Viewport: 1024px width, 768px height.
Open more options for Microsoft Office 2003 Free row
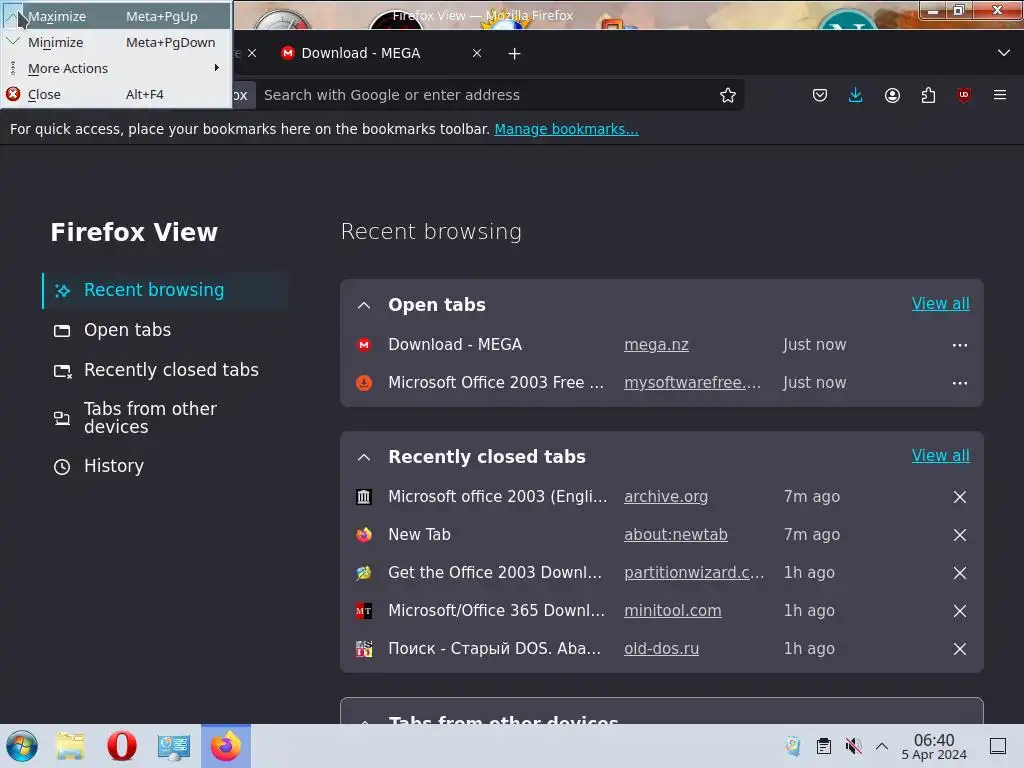[959, 383]
